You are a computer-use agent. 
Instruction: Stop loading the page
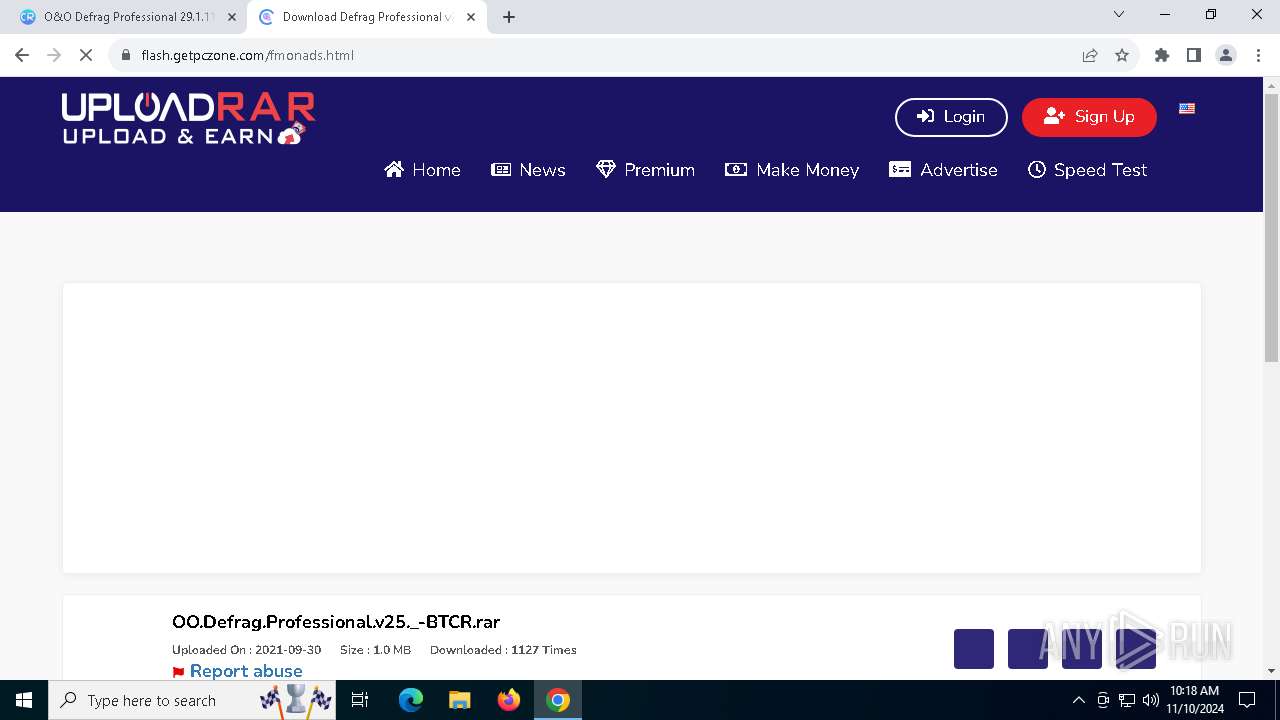86,55
